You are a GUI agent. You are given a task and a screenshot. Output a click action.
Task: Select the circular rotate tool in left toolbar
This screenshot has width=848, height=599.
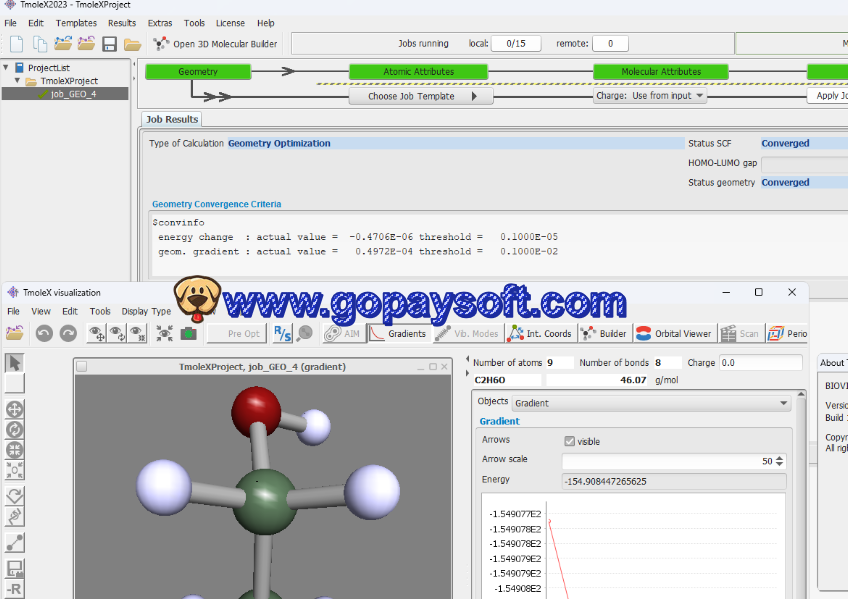(x=15, y=430)
